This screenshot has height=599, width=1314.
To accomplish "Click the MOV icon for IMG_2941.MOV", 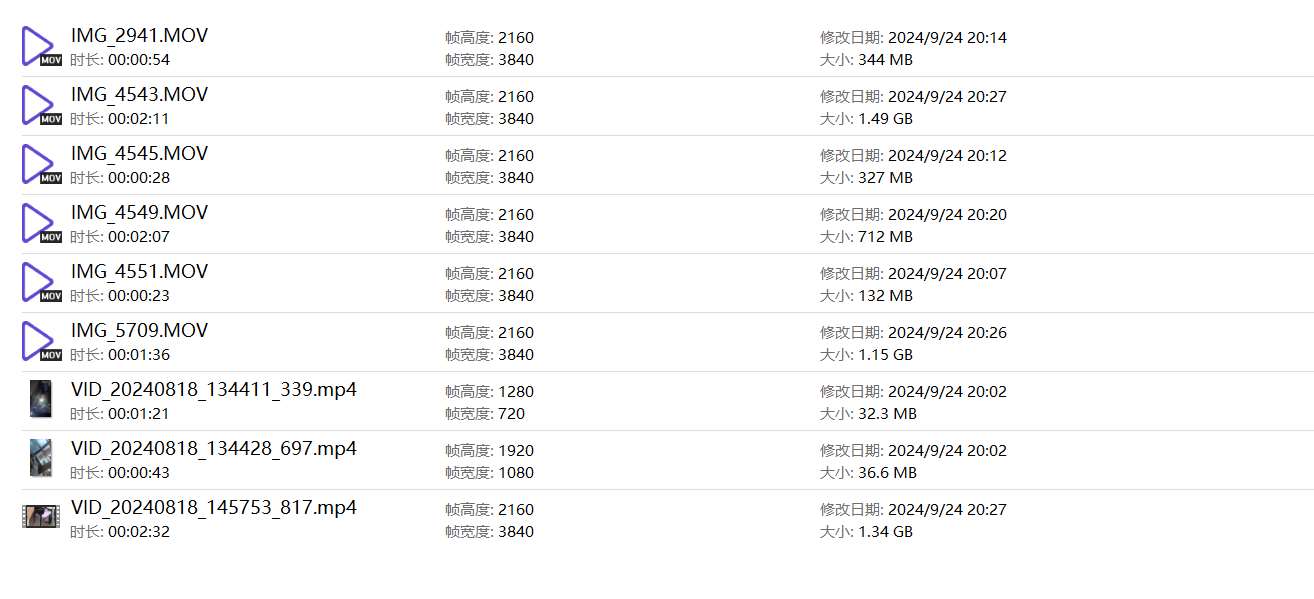I will (x=40, y=47).
